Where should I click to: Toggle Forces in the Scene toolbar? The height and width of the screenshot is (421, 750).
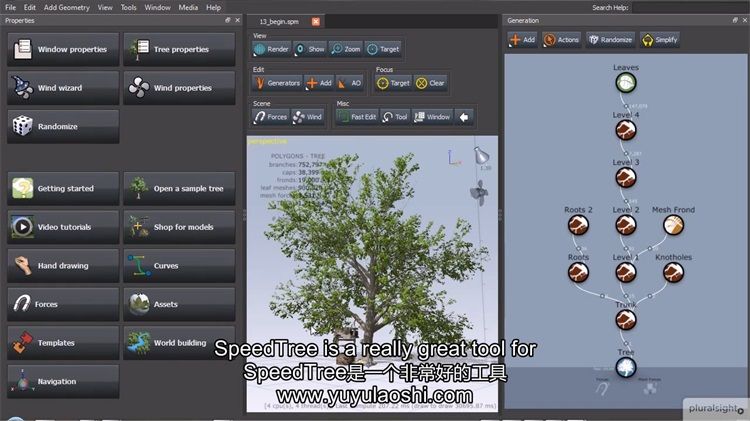[271, 117]
